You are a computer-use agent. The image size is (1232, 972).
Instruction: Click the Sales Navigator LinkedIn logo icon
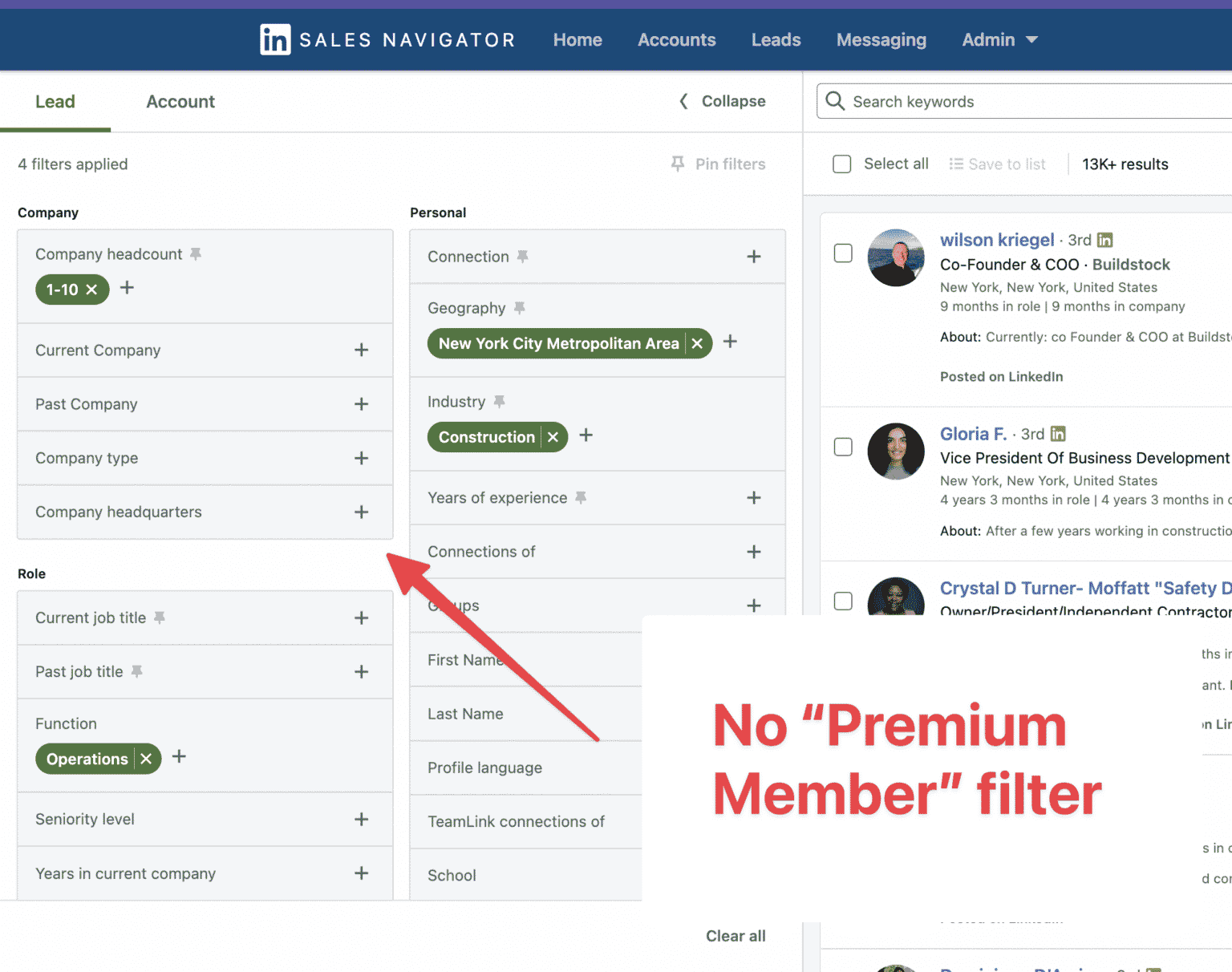275,39
